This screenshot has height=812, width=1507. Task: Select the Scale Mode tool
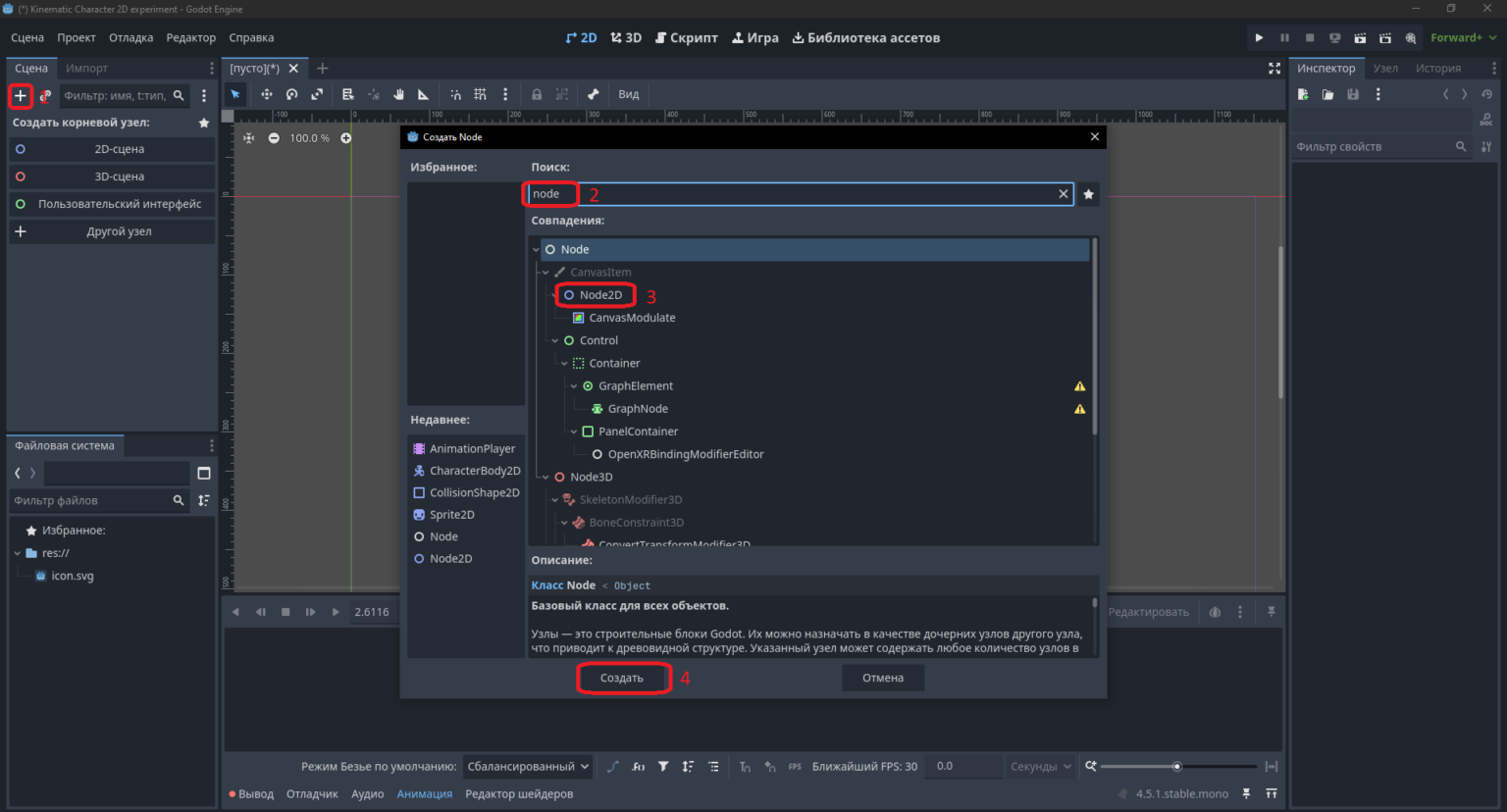coord(317,94)
